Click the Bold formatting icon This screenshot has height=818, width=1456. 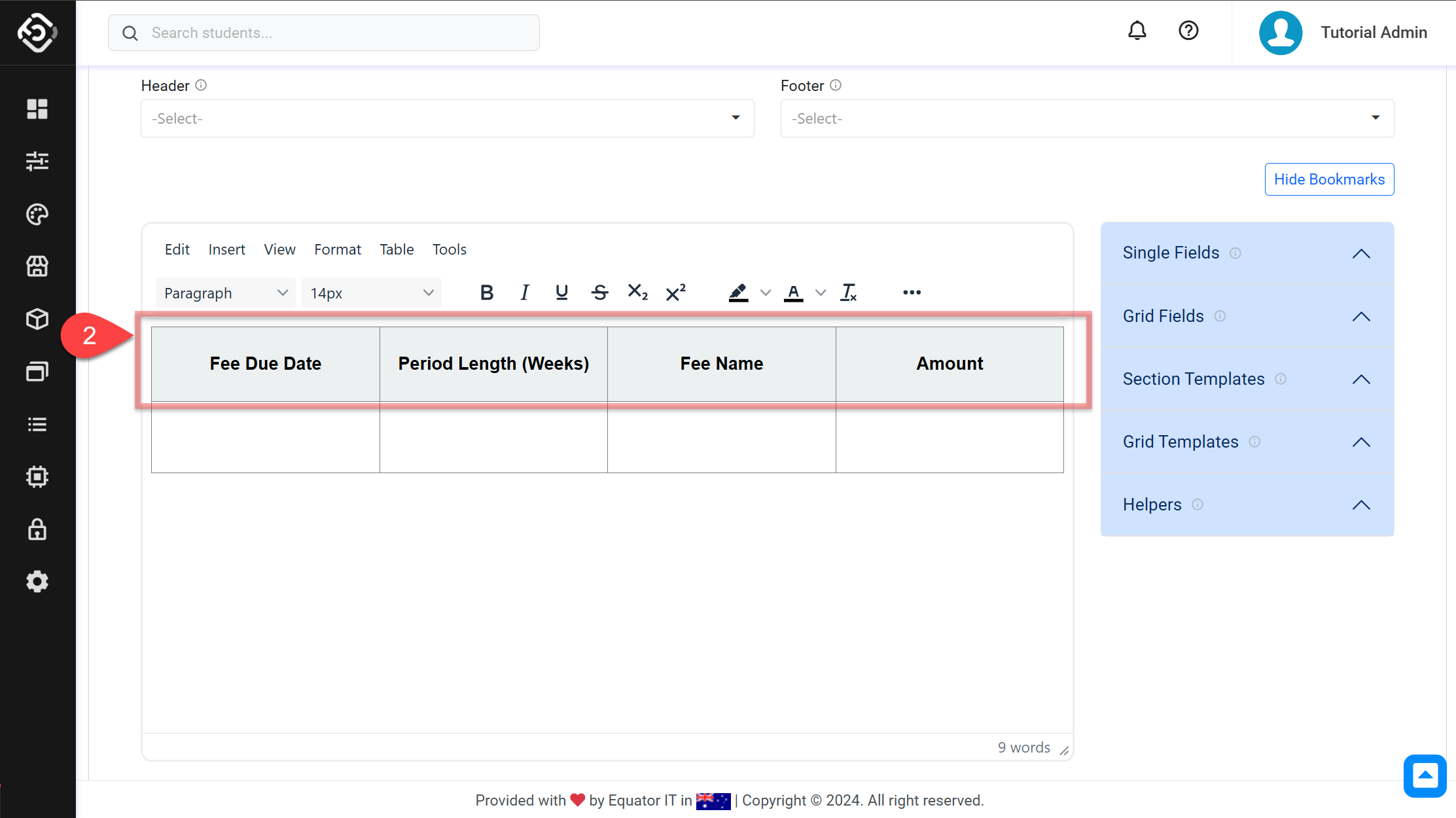486,293
